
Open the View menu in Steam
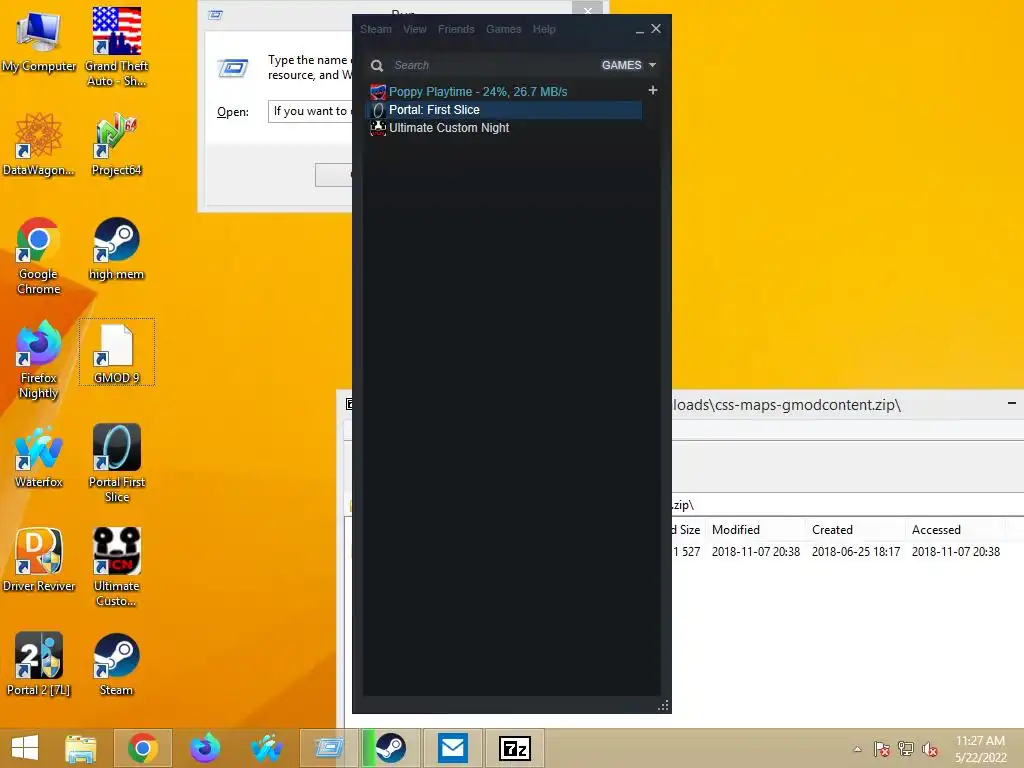coord(415,29)
